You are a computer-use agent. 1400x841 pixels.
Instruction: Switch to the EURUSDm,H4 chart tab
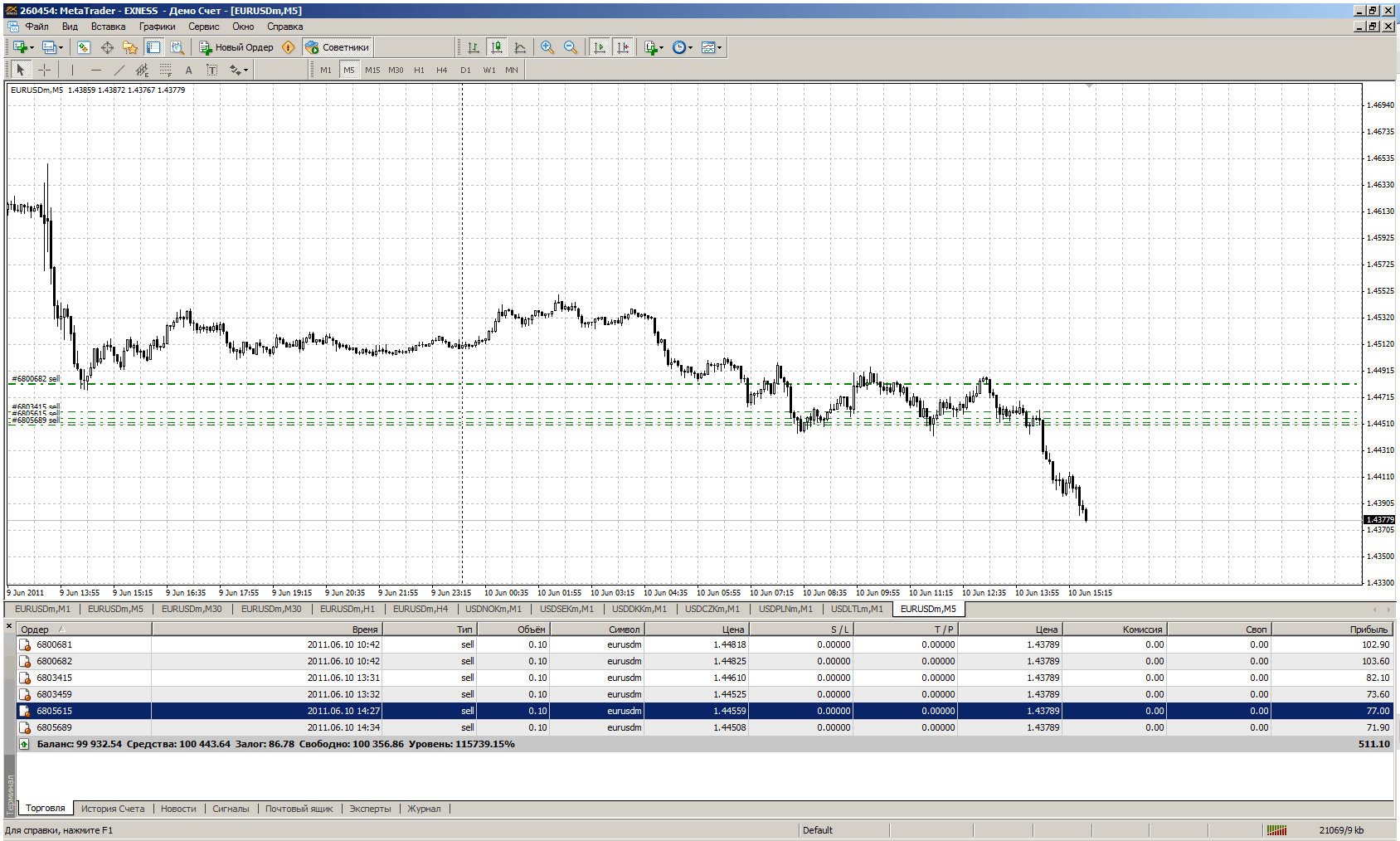420,609
